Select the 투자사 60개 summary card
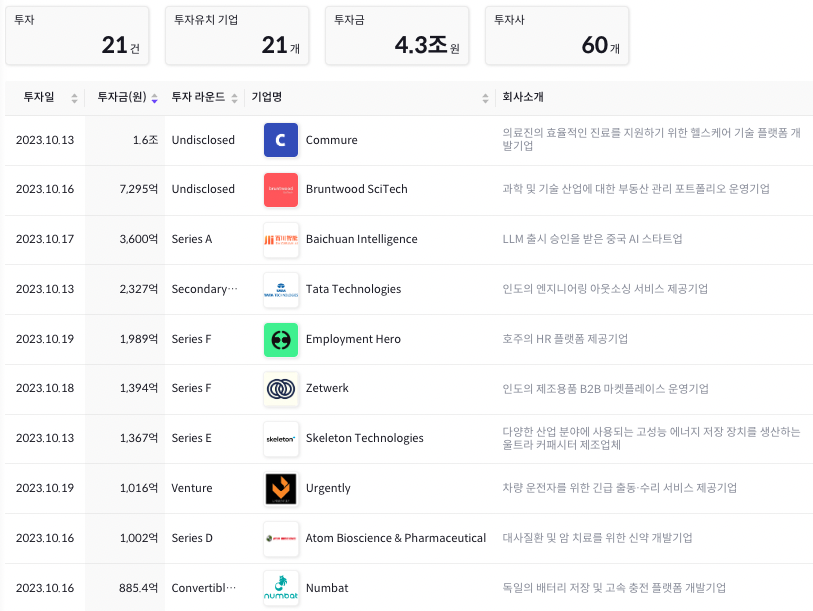The height and width of the screenshot is (611, 813). (556, 35)
